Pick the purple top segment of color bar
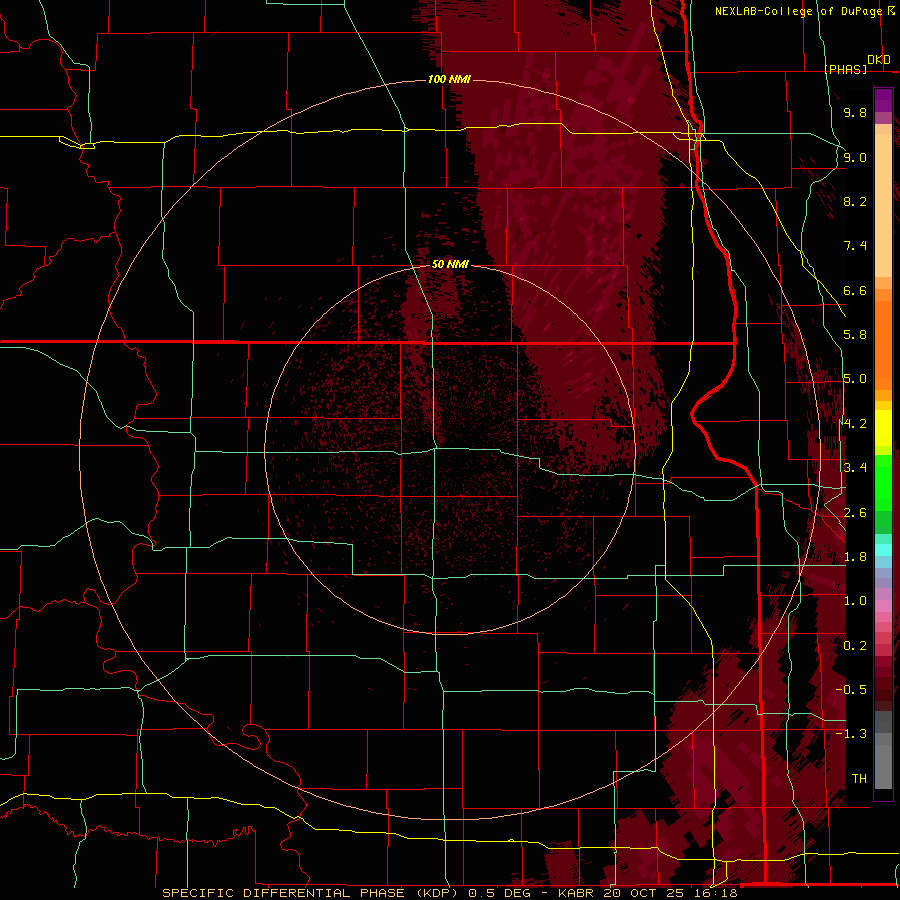The height and width of the screenshot is (900, 900). [x=883, y=100]
